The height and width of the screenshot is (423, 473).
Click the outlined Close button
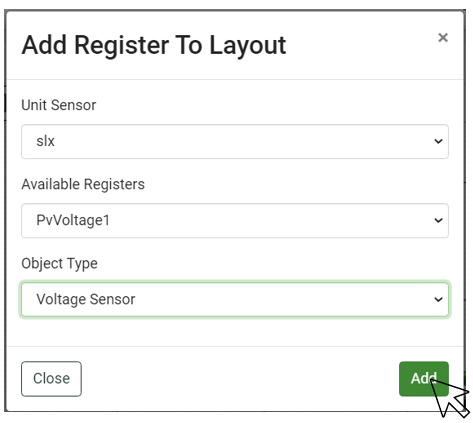point(51,379)
